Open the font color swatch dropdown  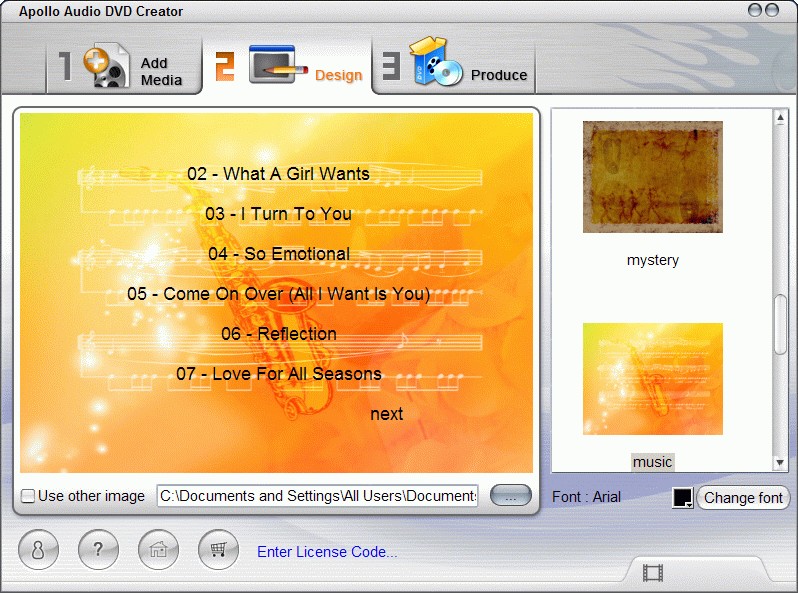coord(683,498)
